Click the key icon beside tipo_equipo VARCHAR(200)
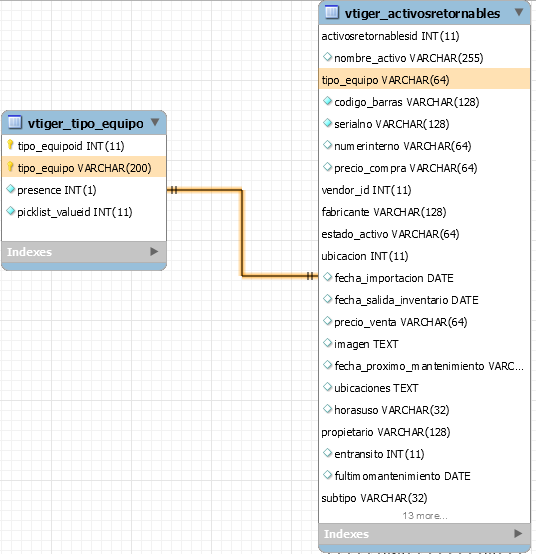 pos(11,167)
